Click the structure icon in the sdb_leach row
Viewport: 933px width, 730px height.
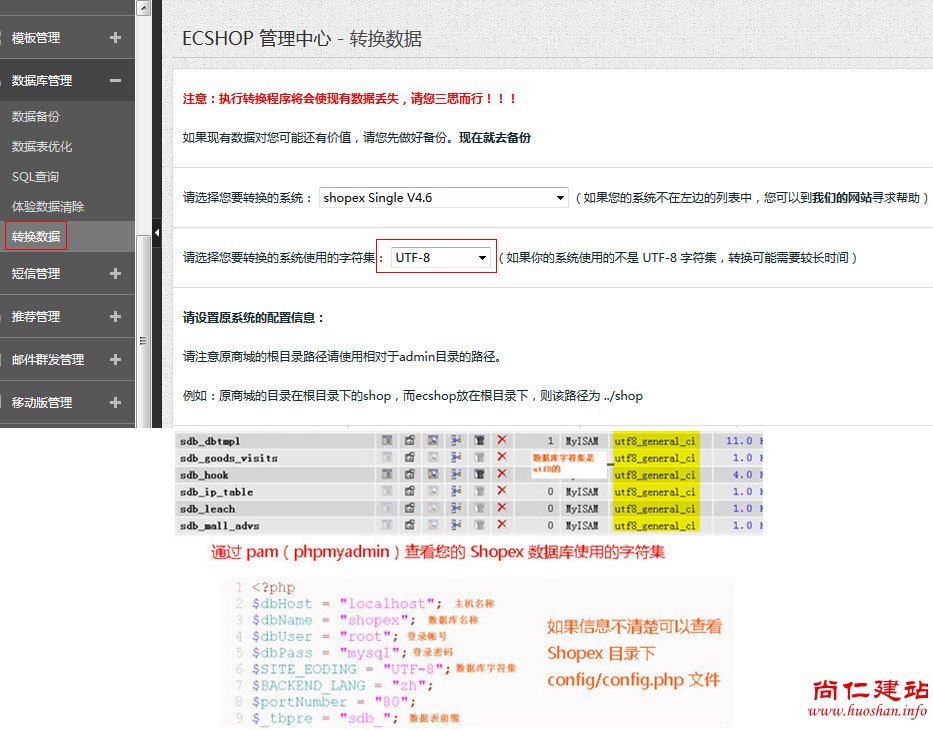(409, 508)
